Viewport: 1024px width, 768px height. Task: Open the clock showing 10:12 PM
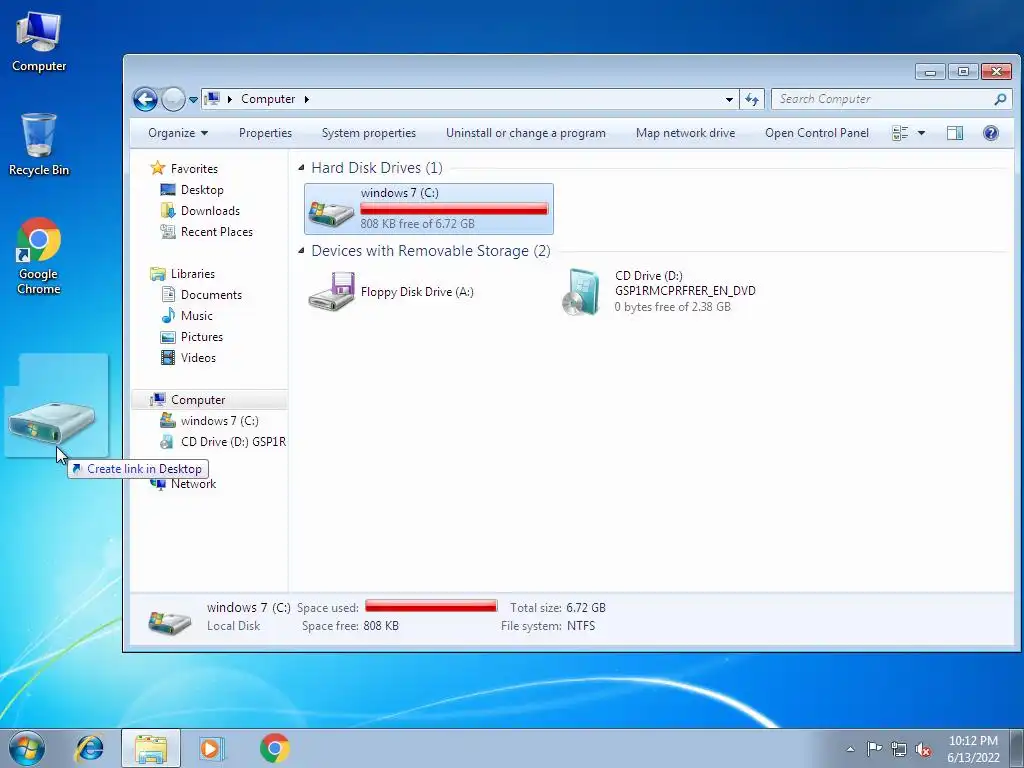pos(973,749)
